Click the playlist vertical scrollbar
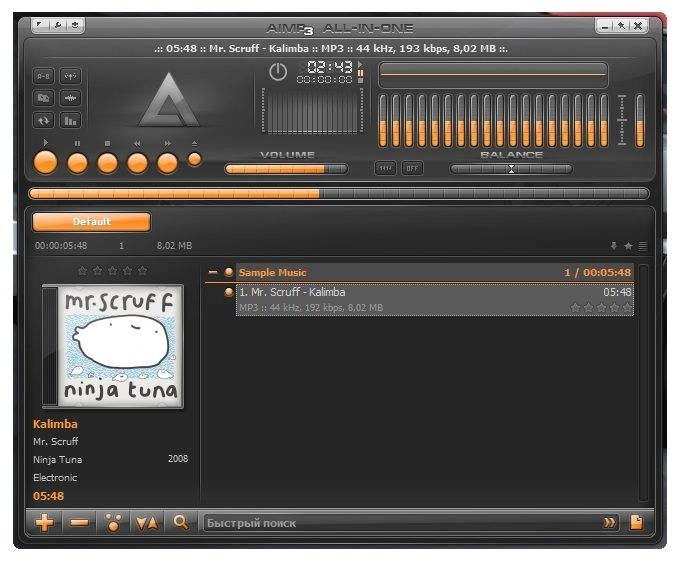Screen dimensions: 684x568 (643, 382)
